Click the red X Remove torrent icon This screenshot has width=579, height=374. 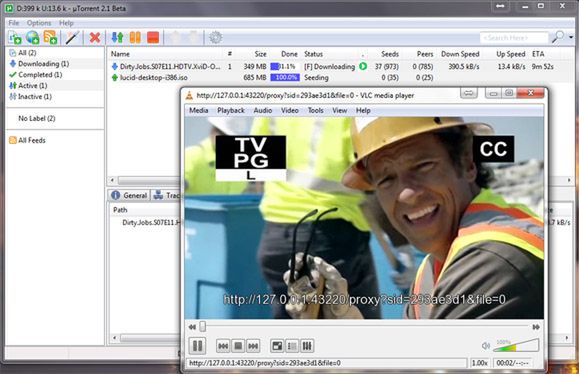[x=95, y=37]
